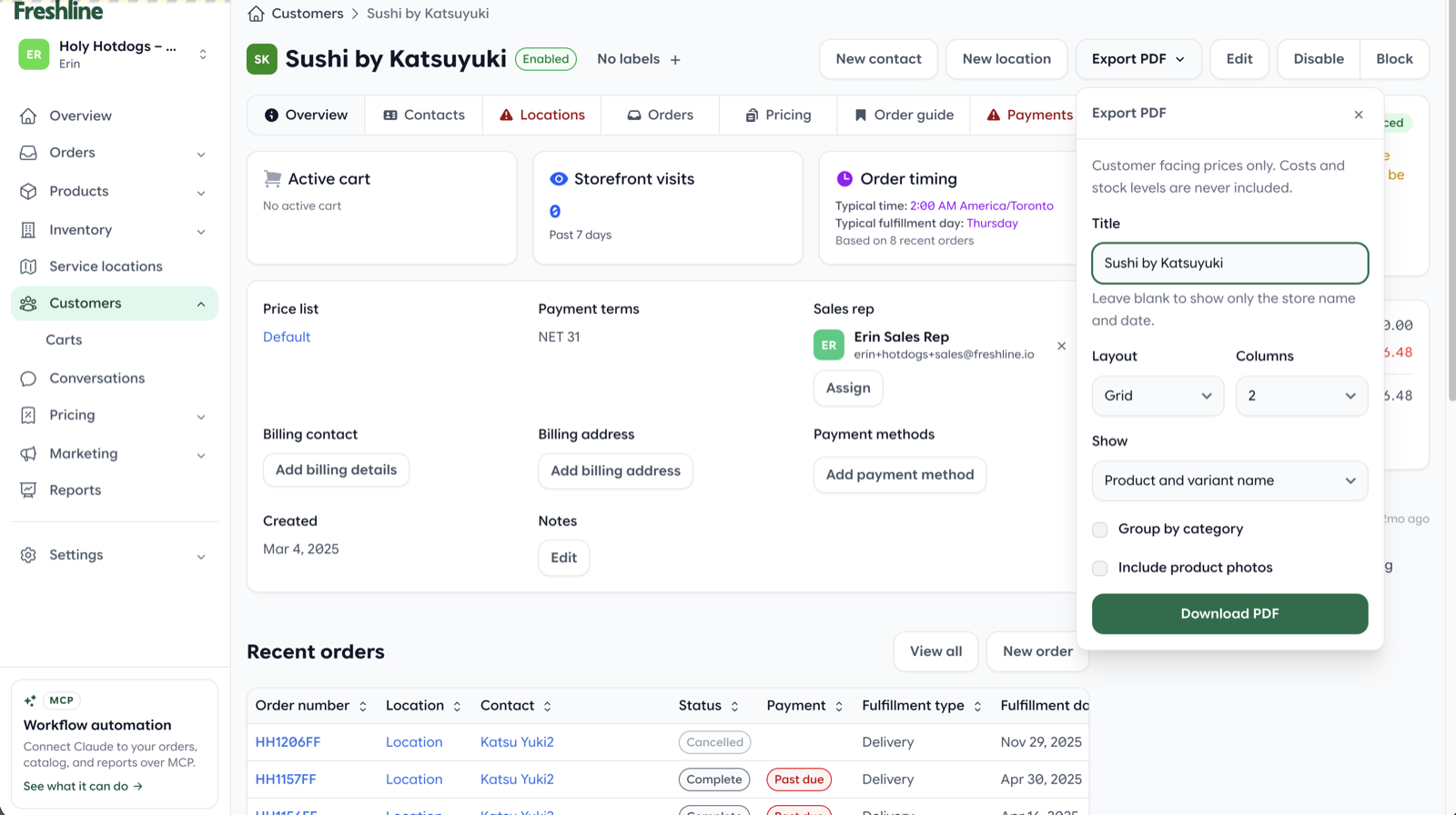Open order HH1206FF link
Image resolution: width=1456 pixels, height=815 pixels.
click(288, 742)
